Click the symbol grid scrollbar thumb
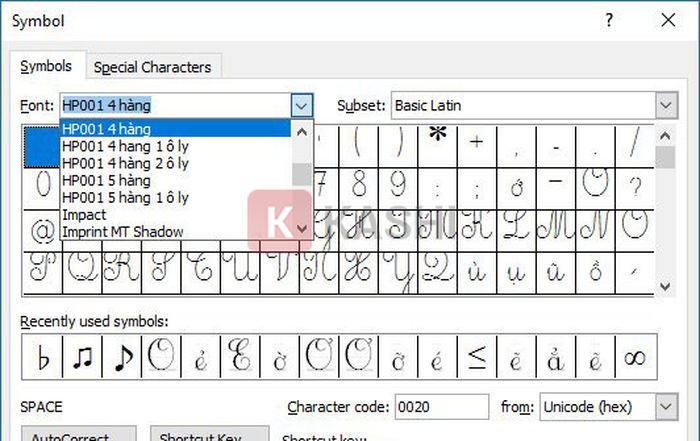700x441 pixels. (x=665, y=157)
